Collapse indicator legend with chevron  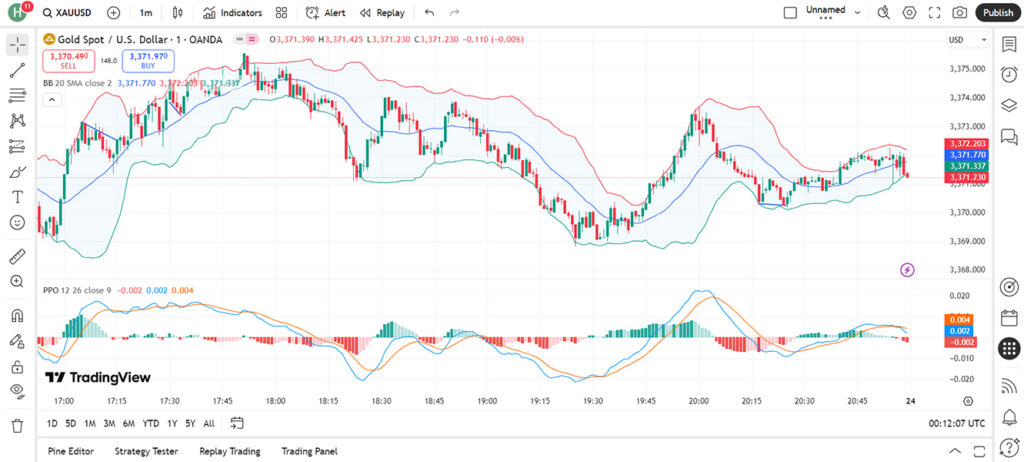[x=52, y=100]
